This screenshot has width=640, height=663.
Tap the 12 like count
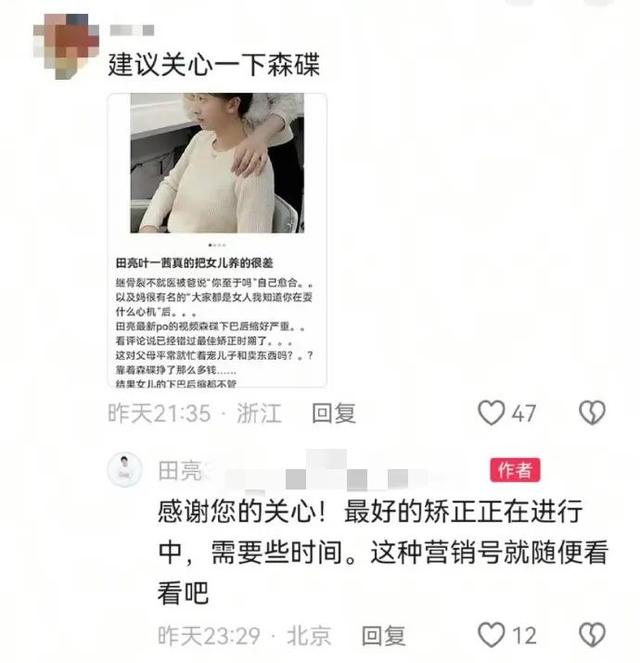click(525, 636)
